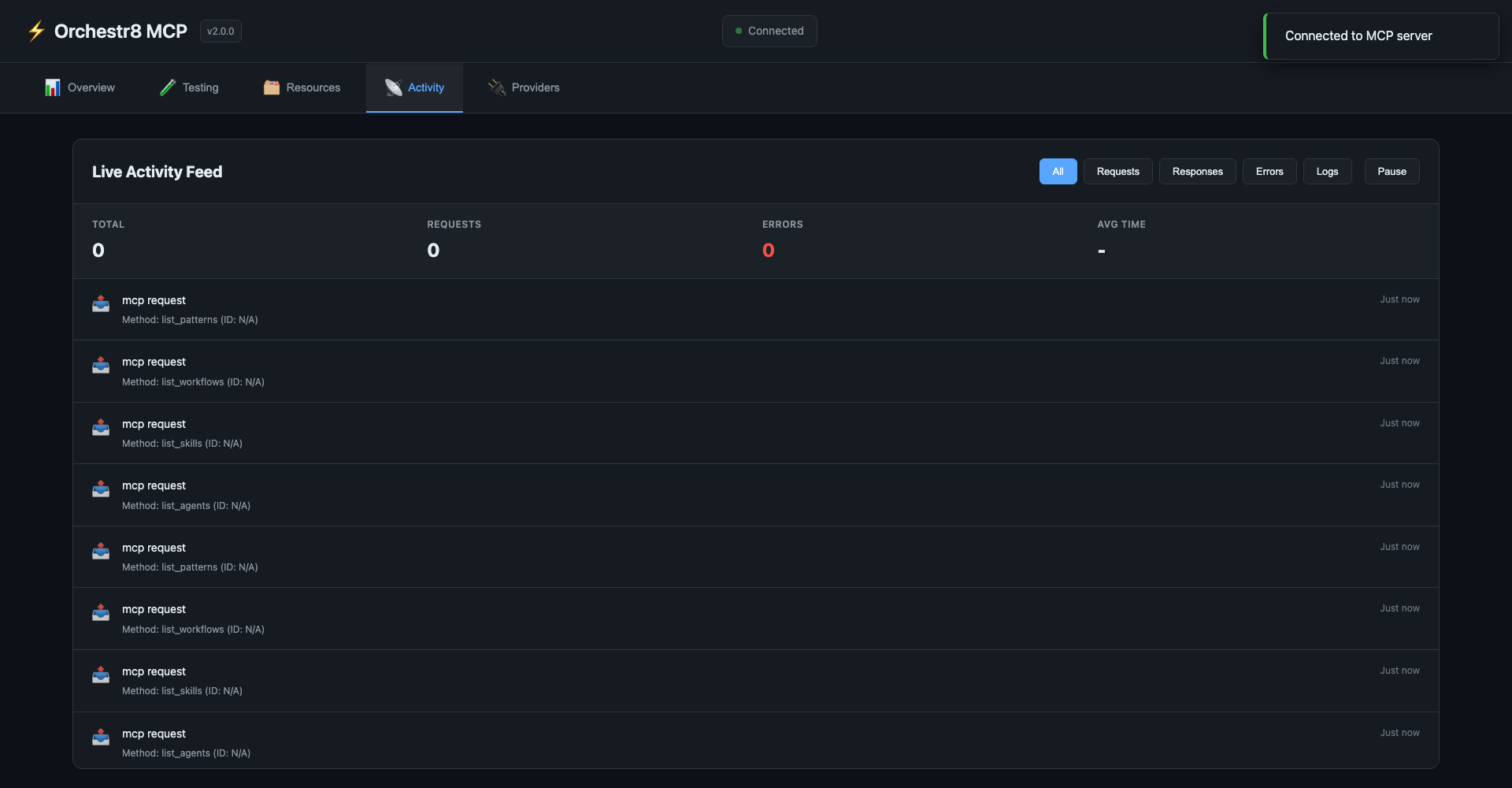Select the All filter in activity feed
The width and height of the screenshot is (1512, 788).
click(x=1058, y=172)
